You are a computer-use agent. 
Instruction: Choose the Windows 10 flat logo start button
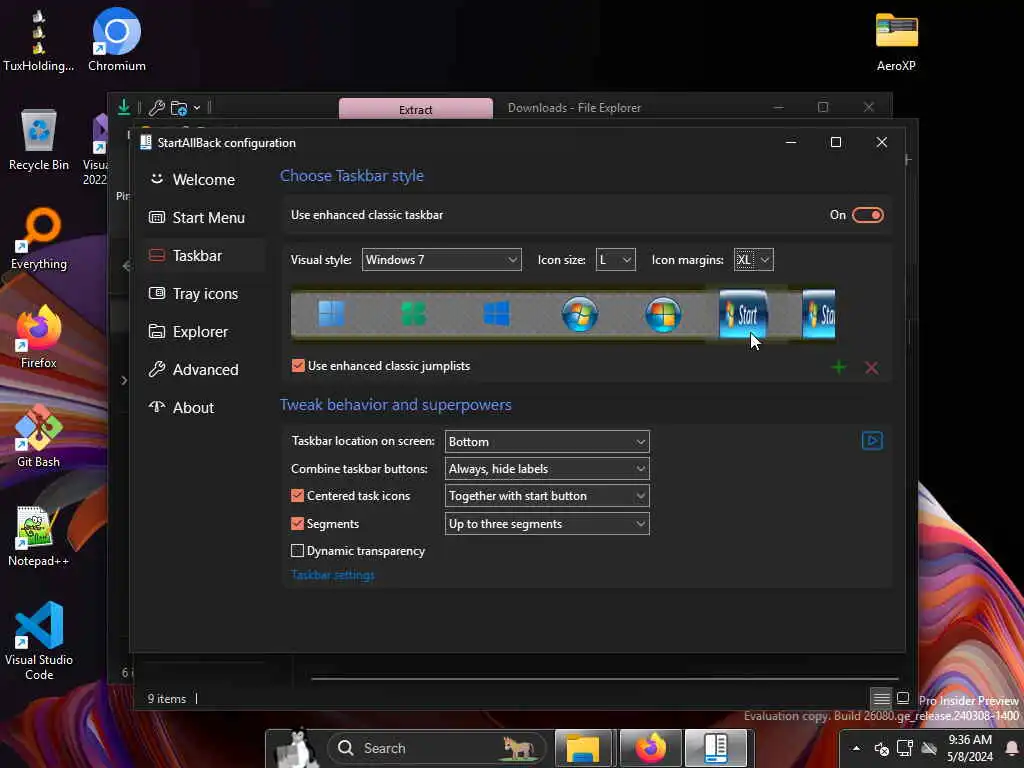[496, 314]
